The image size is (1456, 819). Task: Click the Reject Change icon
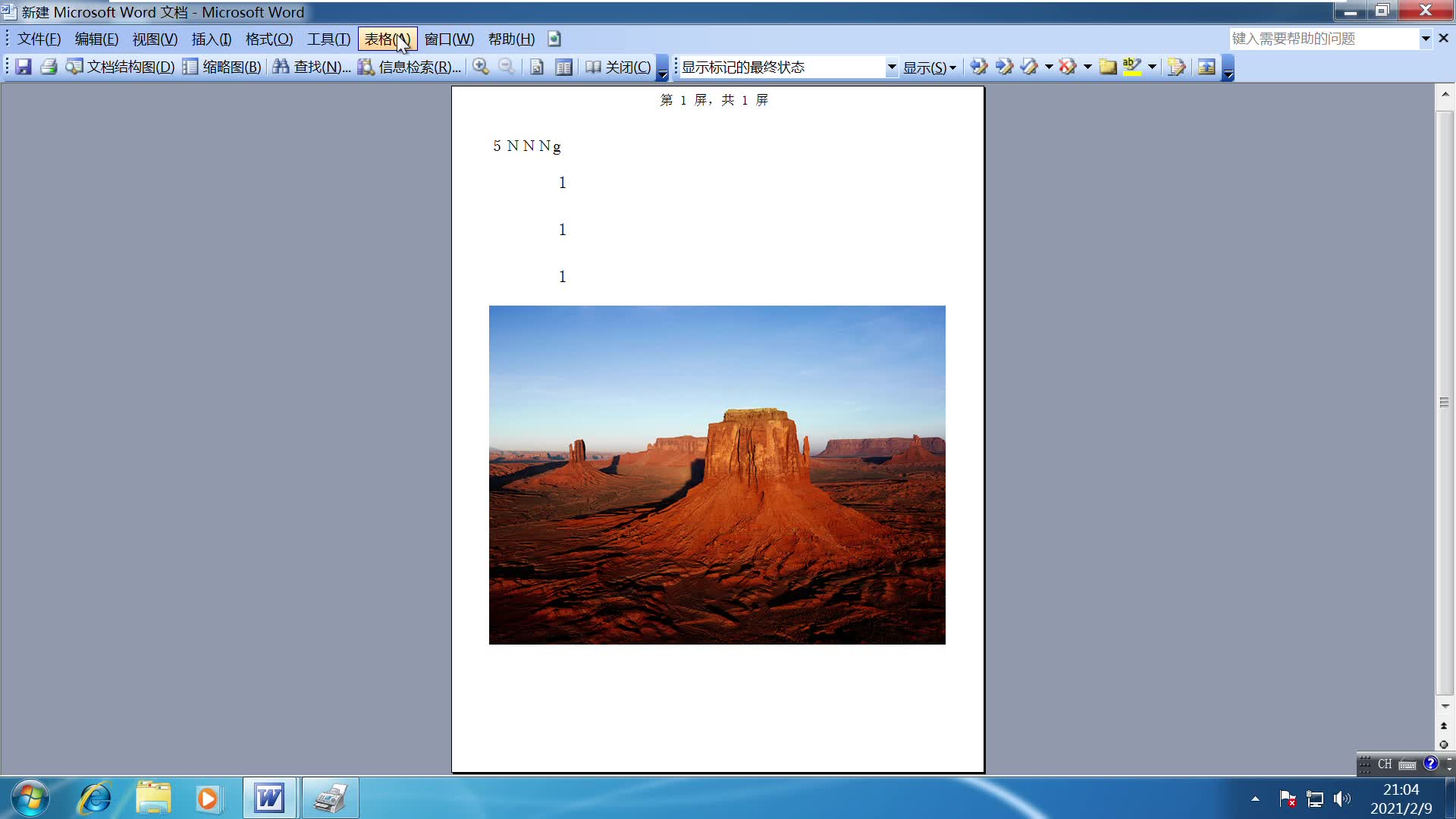[1068, 67]
